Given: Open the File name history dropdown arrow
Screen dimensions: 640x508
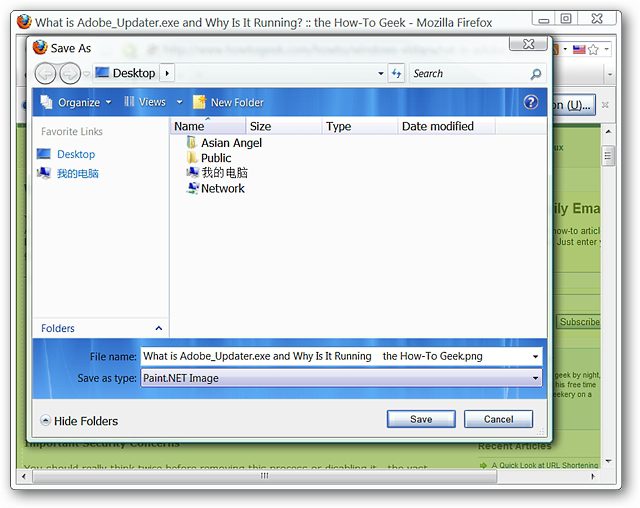Looking at the screenshot, I should (535, 356).
